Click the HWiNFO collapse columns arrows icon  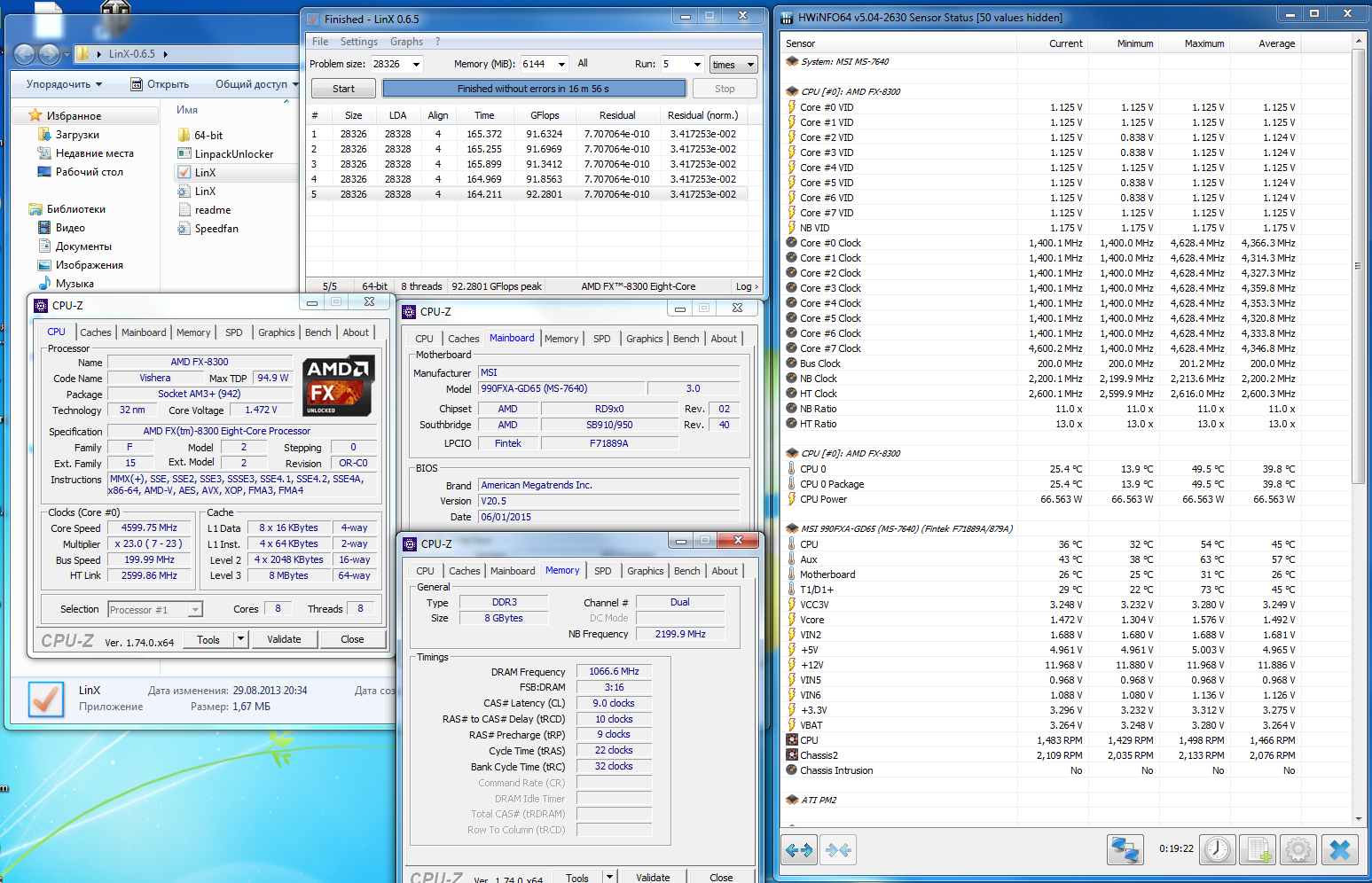[838, 850]
